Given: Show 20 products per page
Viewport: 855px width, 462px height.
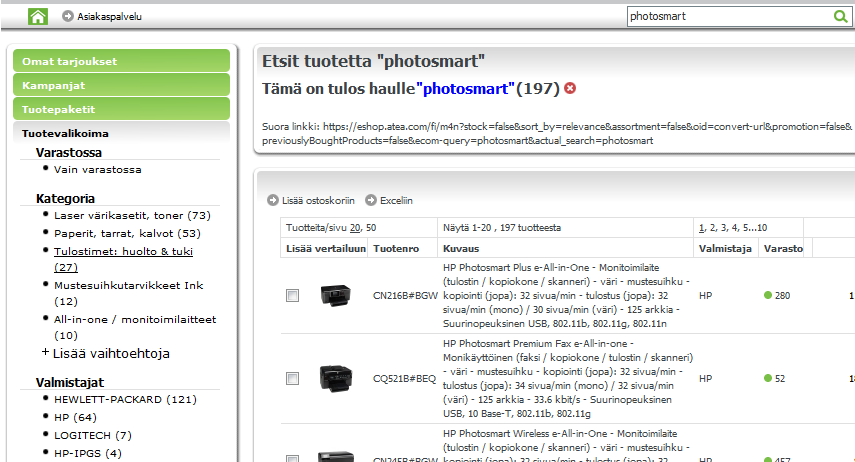Looking at the screenshot, I should (355, 227).
